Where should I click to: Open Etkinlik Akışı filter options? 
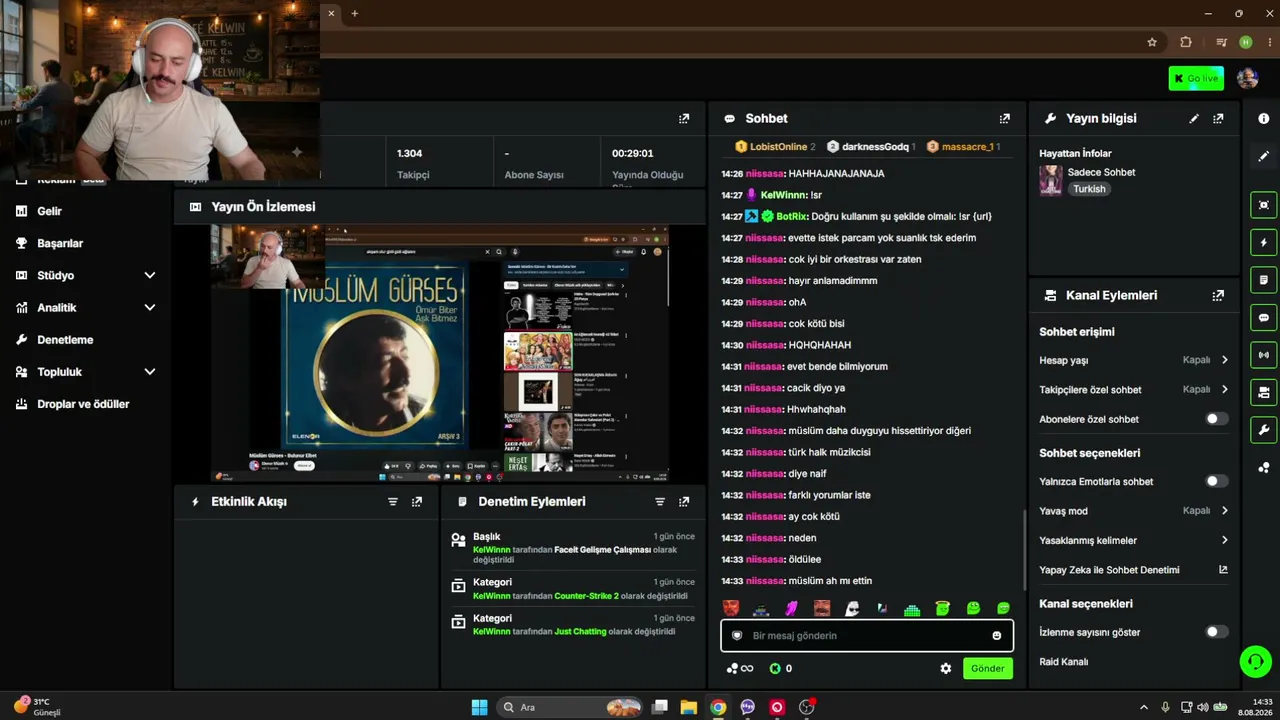tap(393, 501)
